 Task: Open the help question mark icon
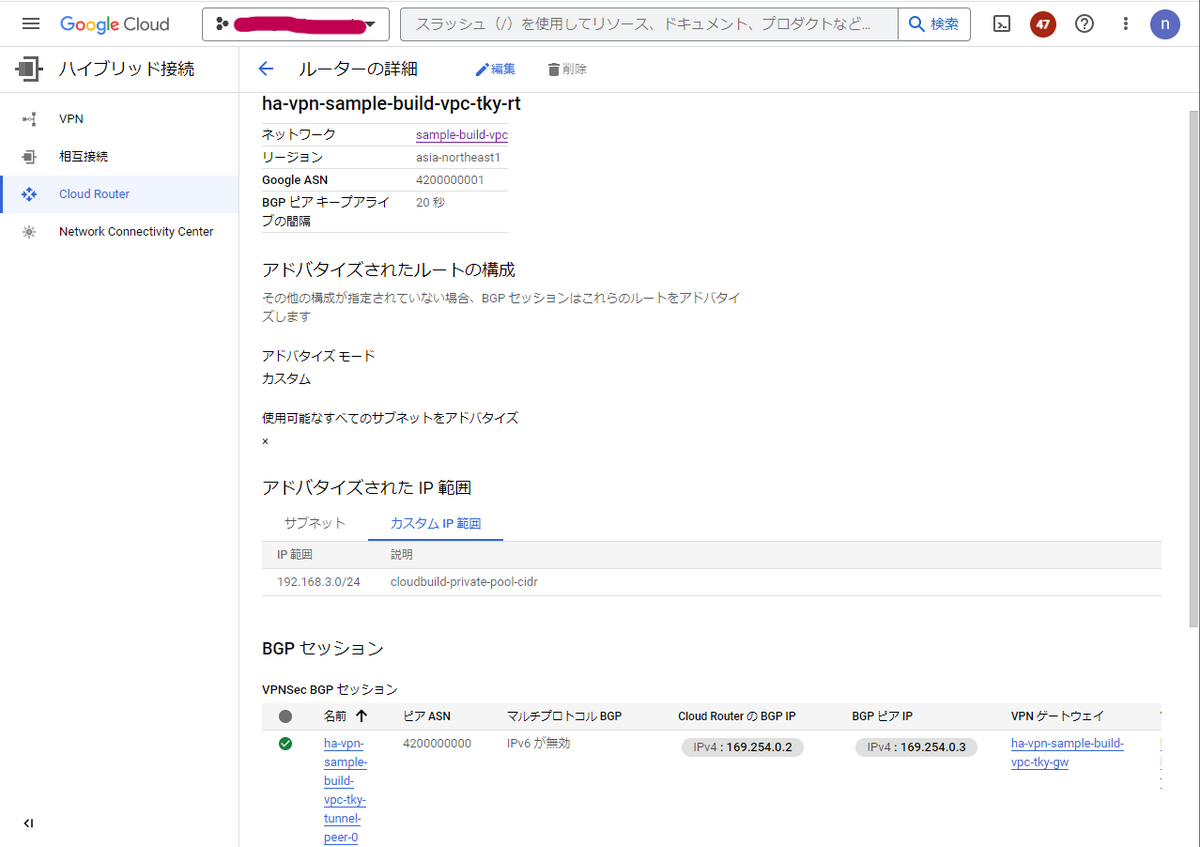1084,24
